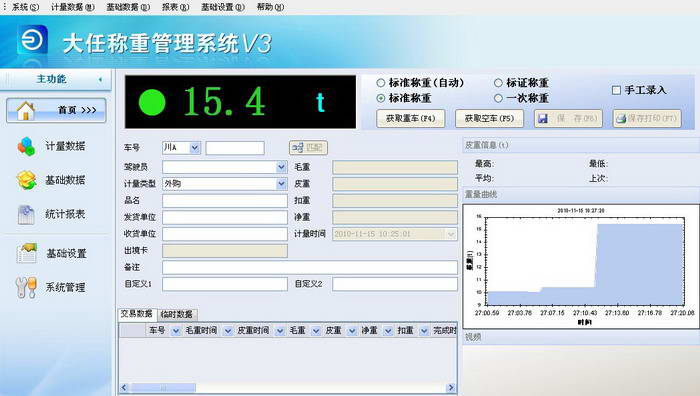Viewport: 700px width, 396px height.
Task: Select 标证称重 radio option
Action: point(498,83)
